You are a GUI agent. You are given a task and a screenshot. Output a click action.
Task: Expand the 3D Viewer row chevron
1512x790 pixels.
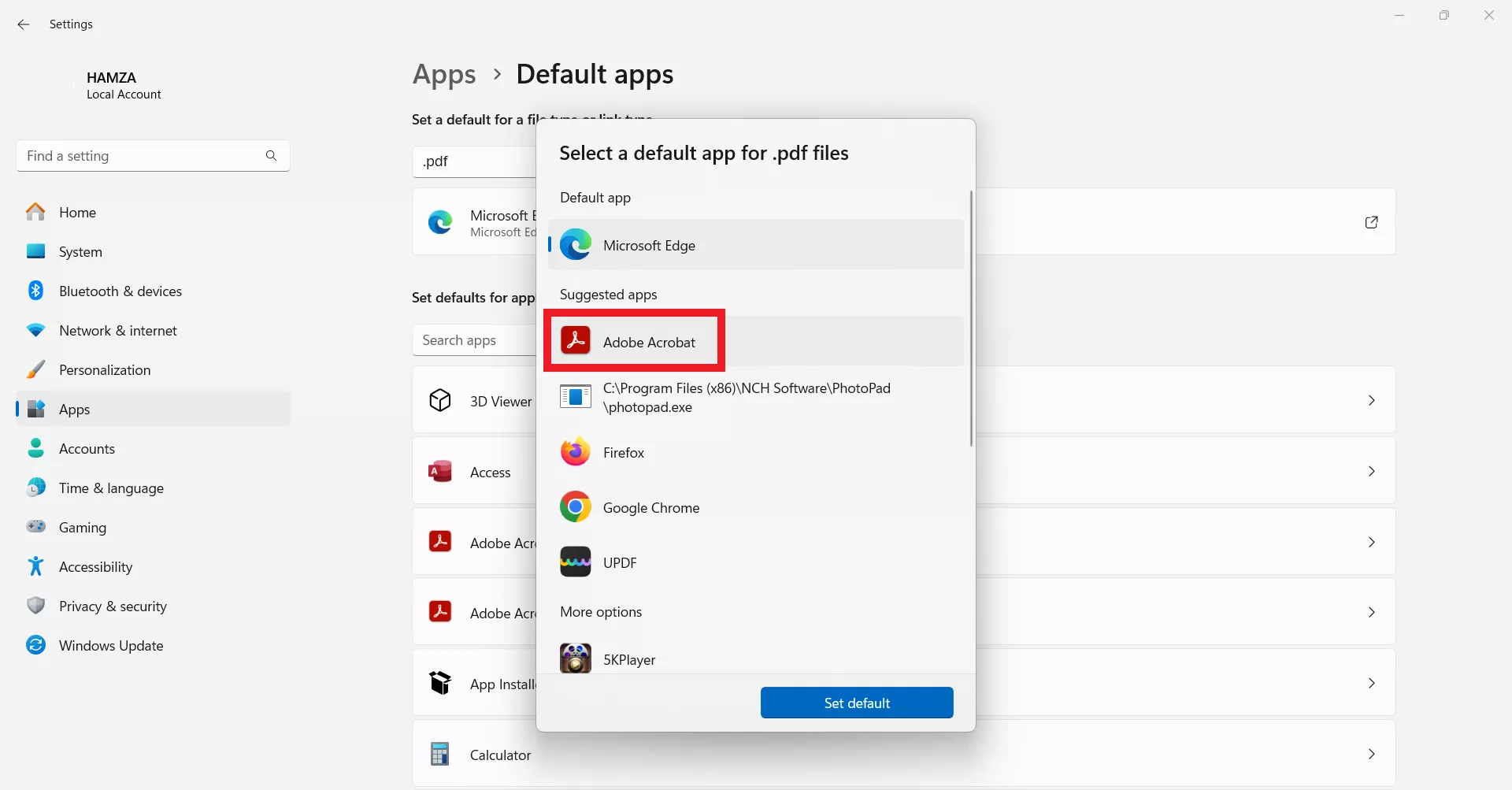[1371, 399]
